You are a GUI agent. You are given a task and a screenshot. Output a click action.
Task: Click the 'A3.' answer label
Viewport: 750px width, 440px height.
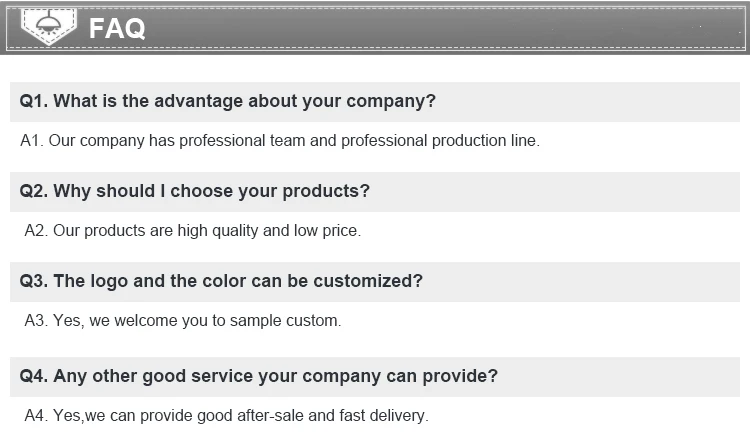pos(36,321)
